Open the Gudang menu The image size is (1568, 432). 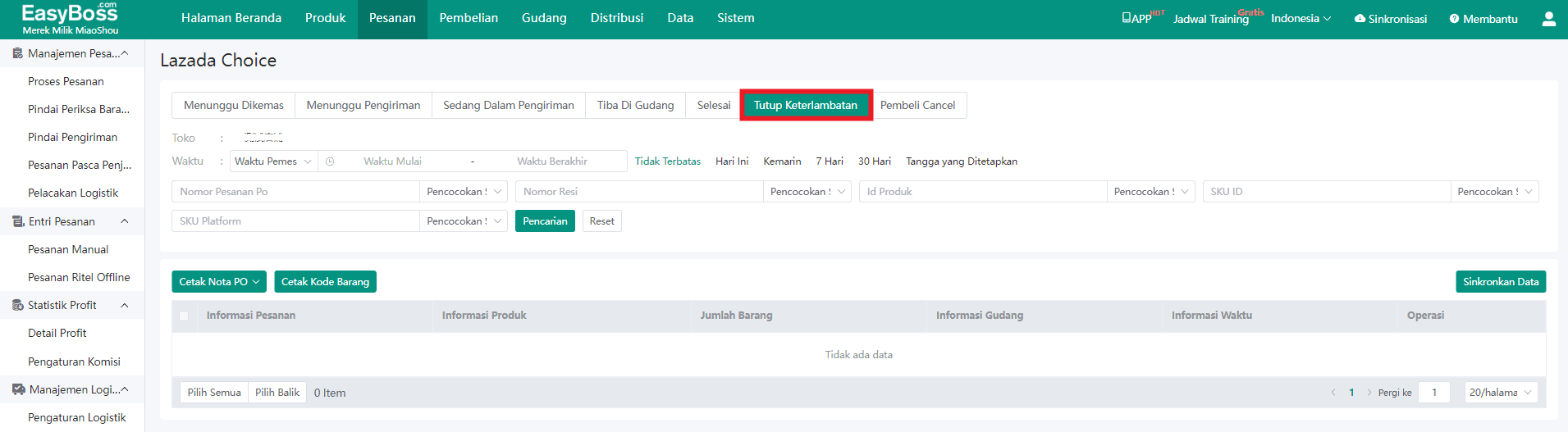(544, 18)
